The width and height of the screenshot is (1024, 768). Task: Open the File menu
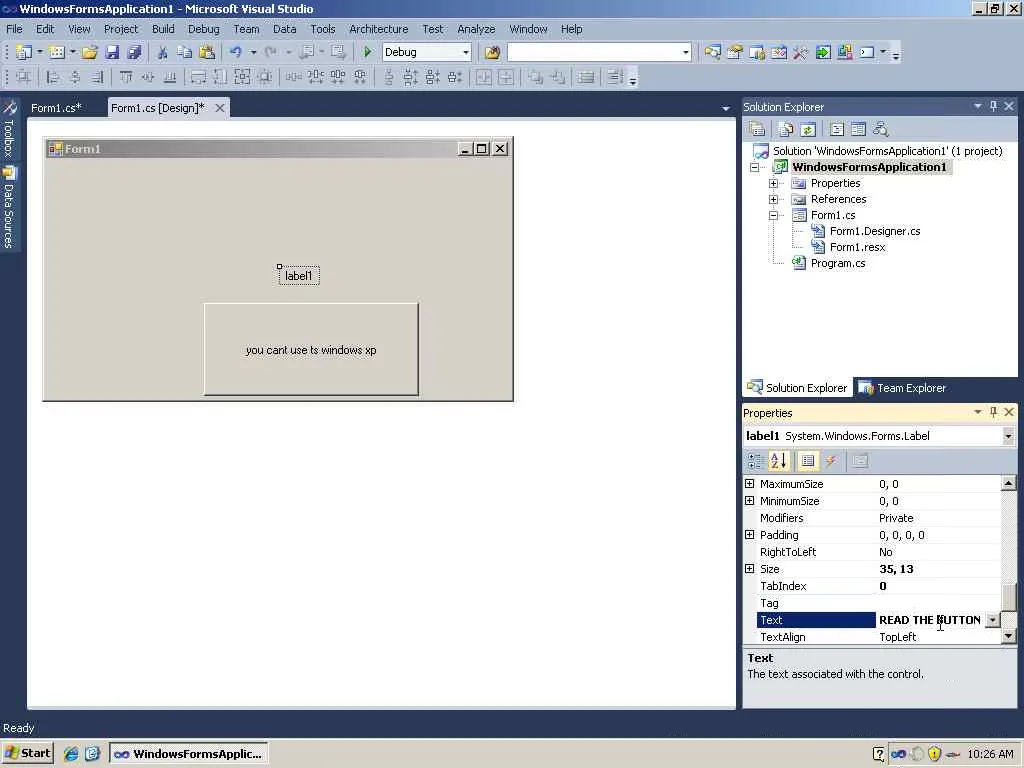tap(14, 29)
